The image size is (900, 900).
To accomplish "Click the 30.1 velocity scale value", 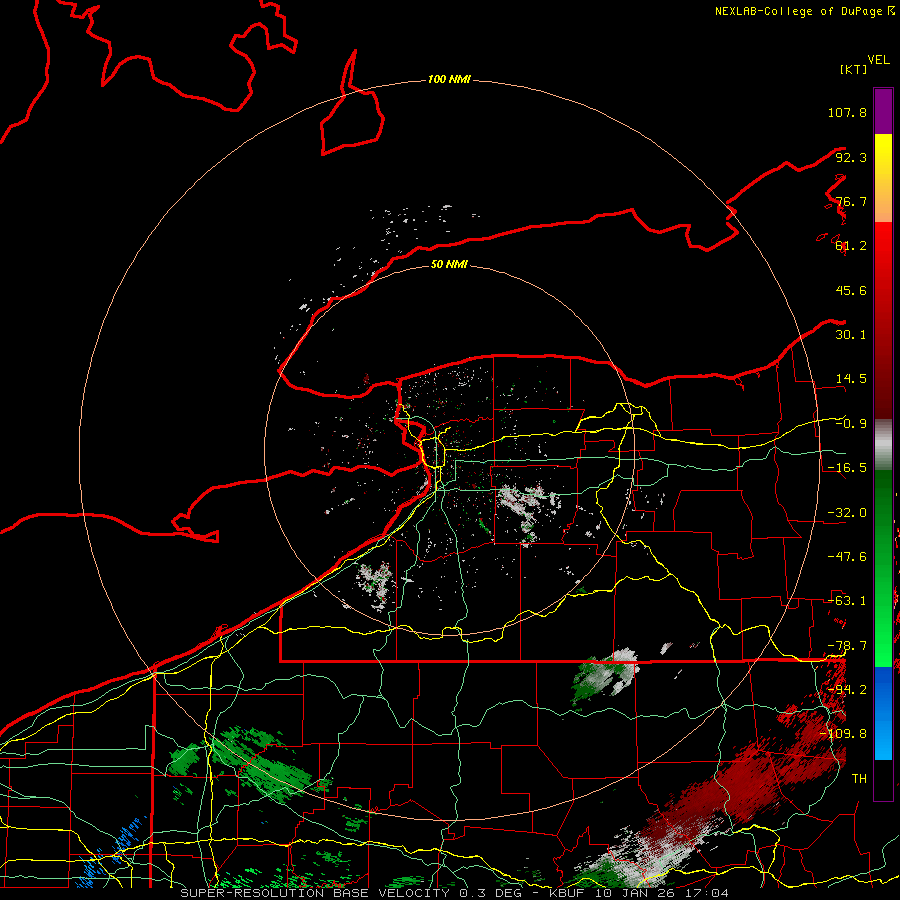I will click(851, 335).
